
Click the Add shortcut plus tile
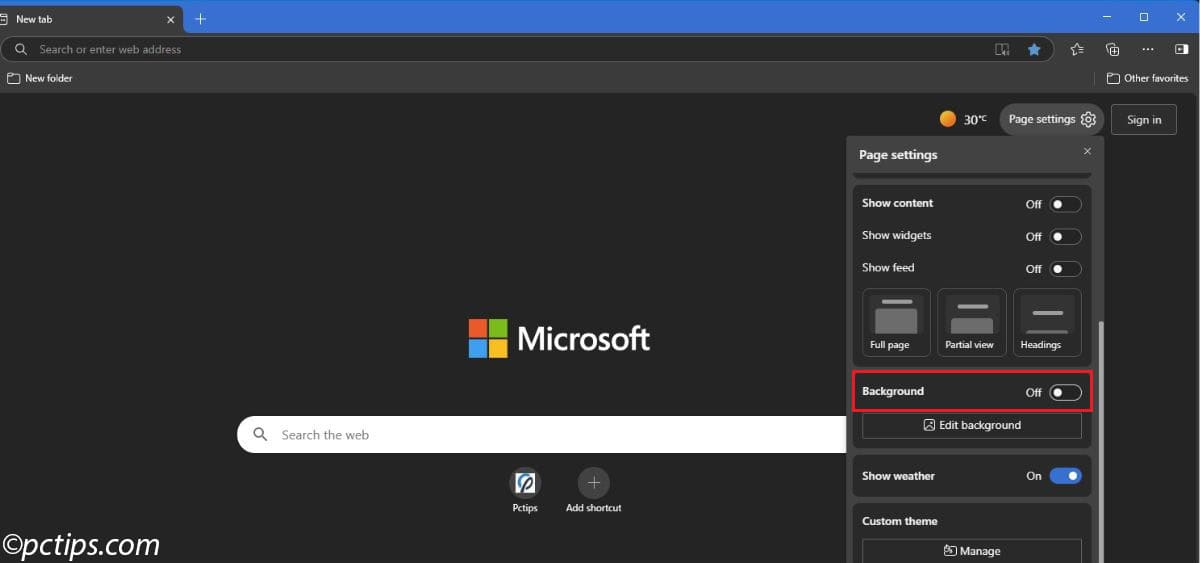pos(594,491)
